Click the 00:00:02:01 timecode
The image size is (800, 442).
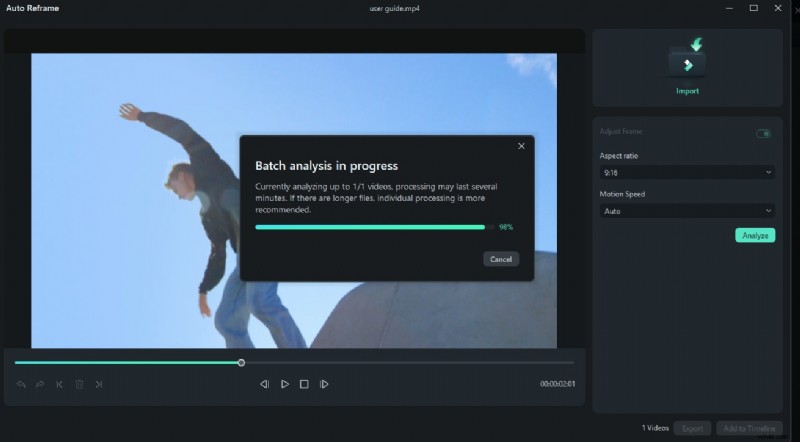[x=558, y=384]
